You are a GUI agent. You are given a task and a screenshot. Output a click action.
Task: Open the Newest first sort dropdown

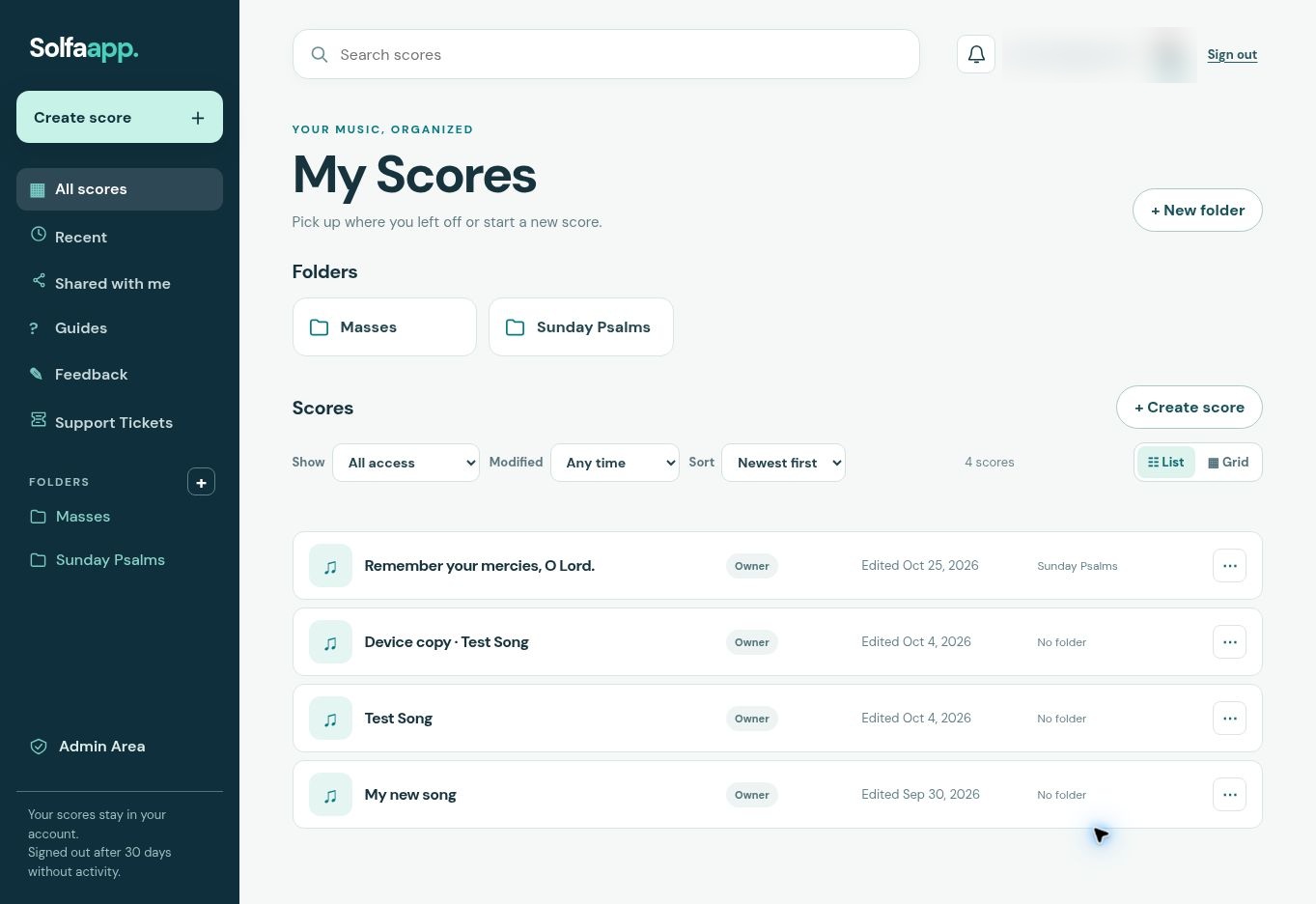click(783, 463)
